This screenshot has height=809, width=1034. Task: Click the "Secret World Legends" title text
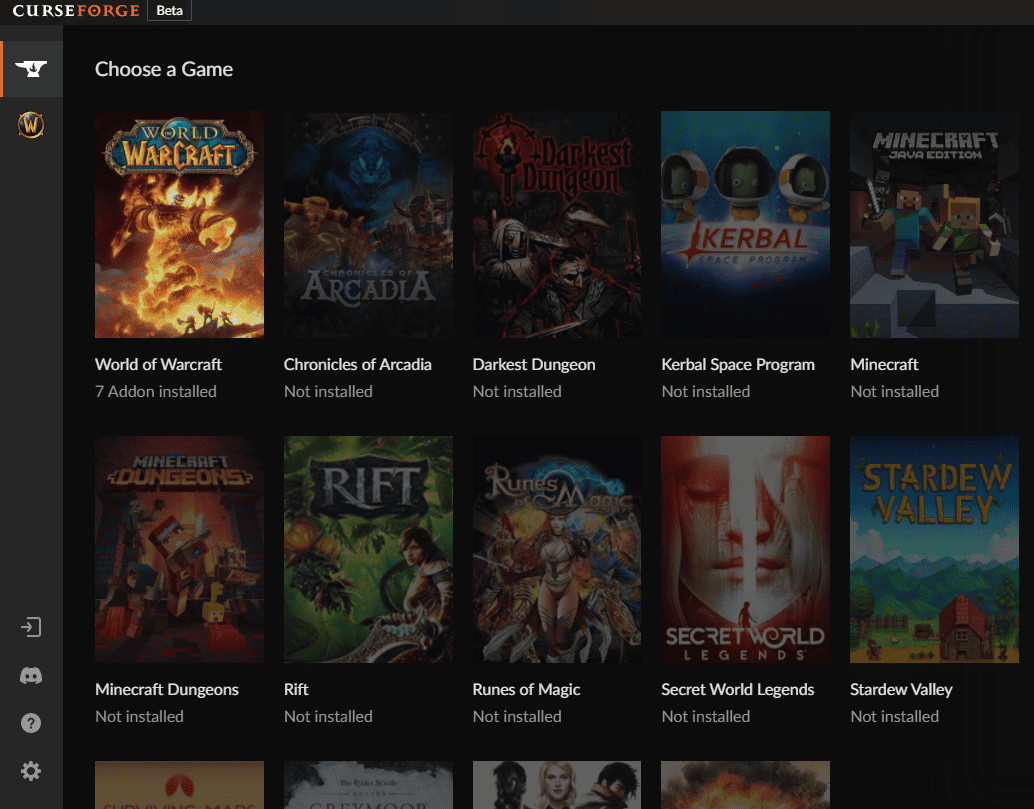(x=738, y=690)
